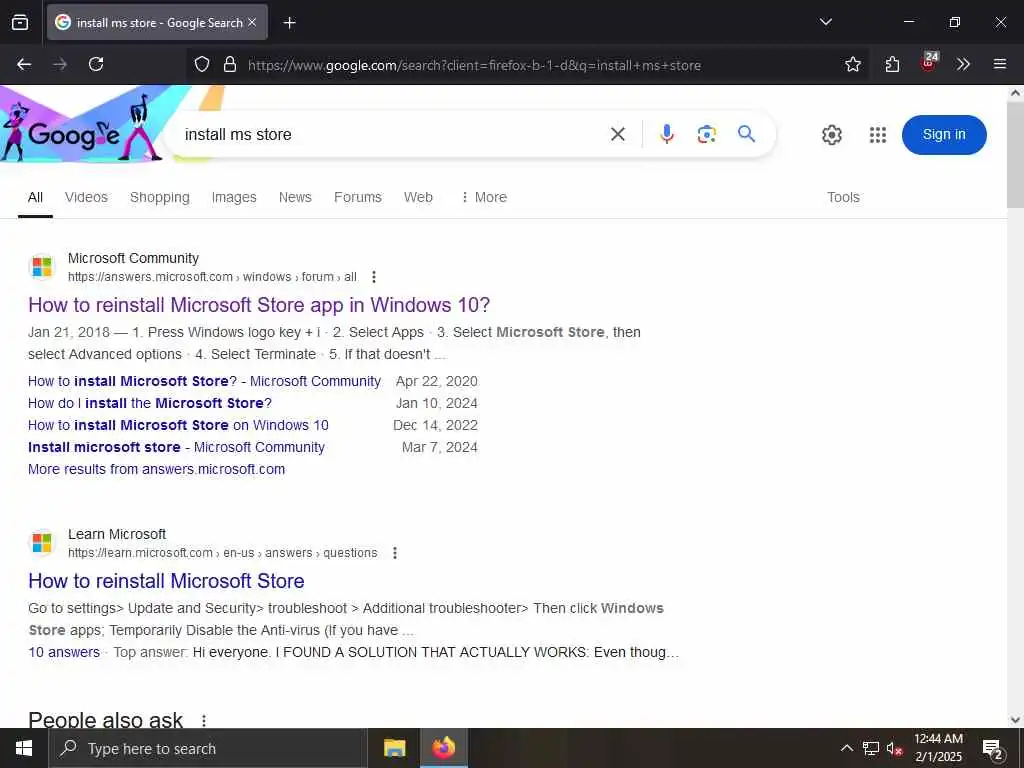The height and width of the screenshot is (768, 1024).
Task: Click the muted volume tray icon
Action: coord(893,748)
